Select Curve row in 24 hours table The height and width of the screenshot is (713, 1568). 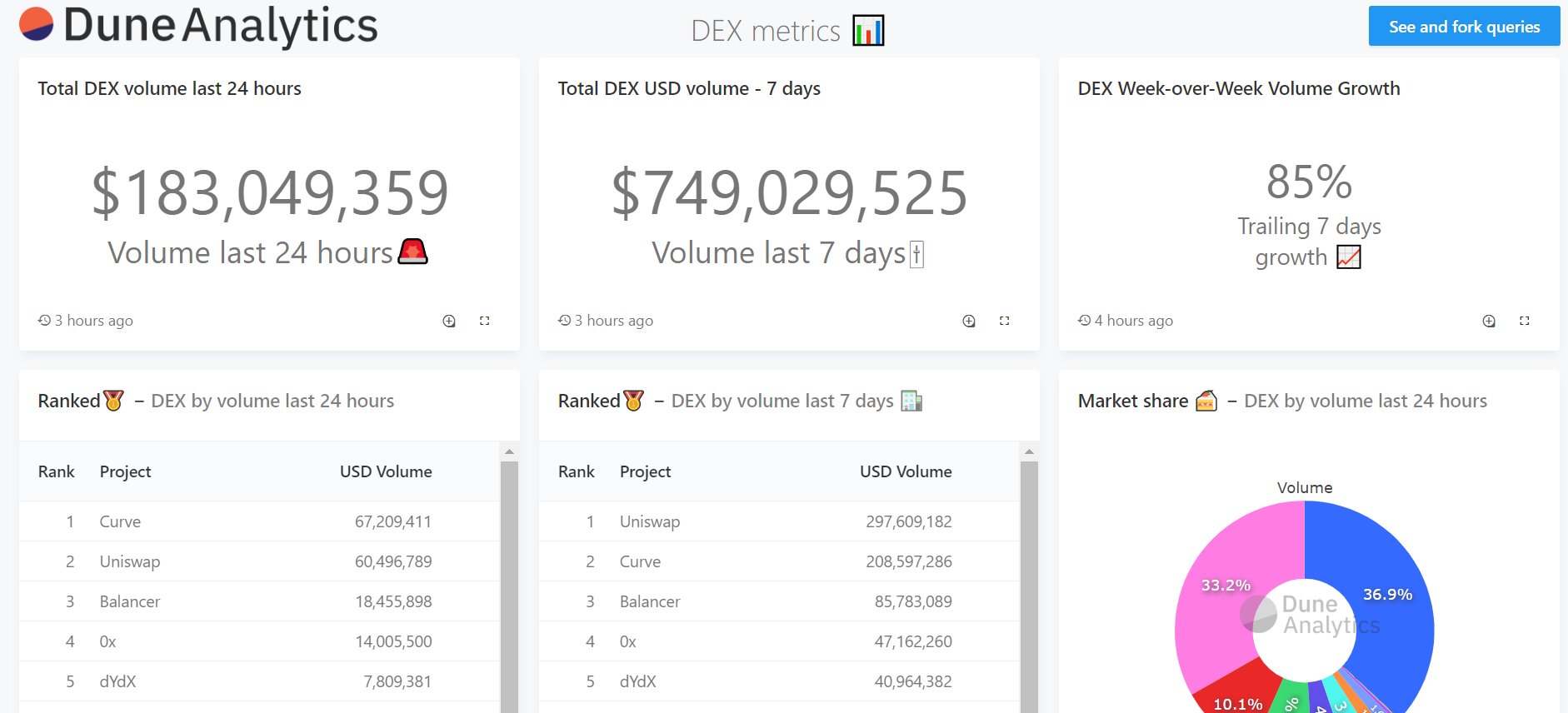[x=259, y=521]
